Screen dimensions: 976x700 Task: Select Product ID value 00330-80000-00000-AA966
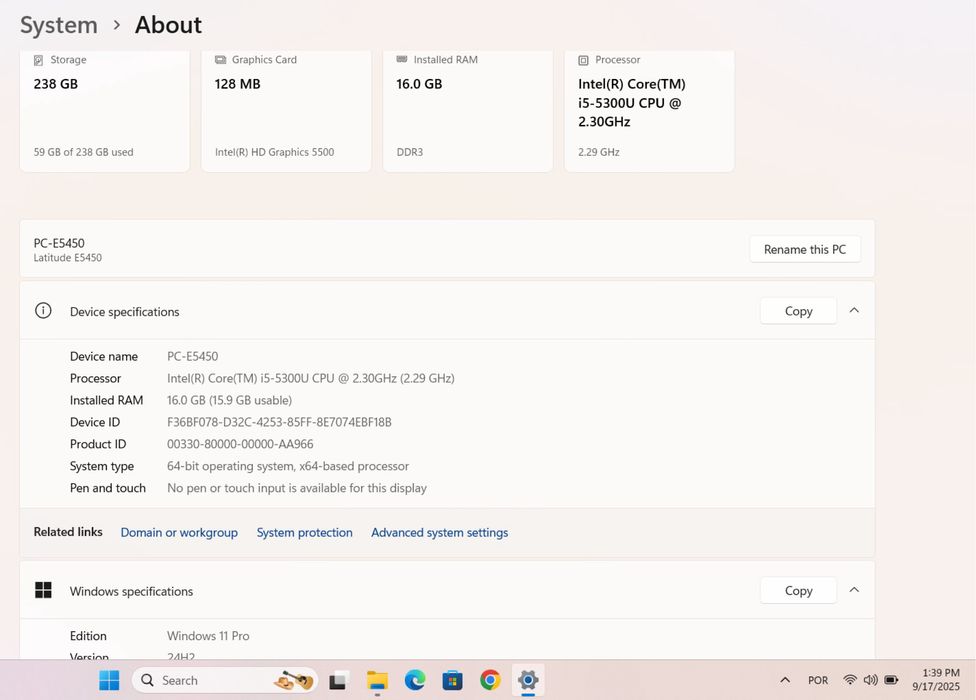240,444
